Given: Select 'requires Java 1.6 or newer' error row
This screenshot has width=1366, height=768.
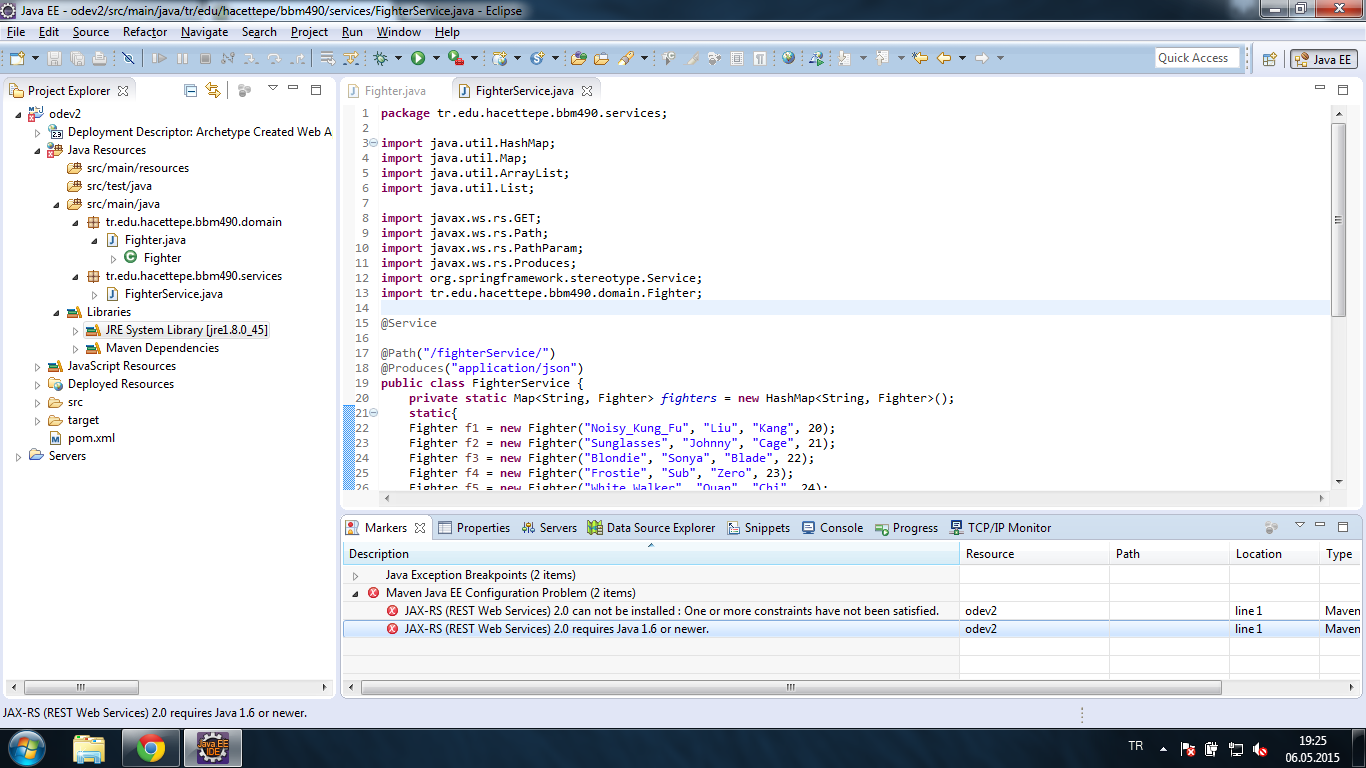Looking at the screenshot, I should (x=853, y=629).
